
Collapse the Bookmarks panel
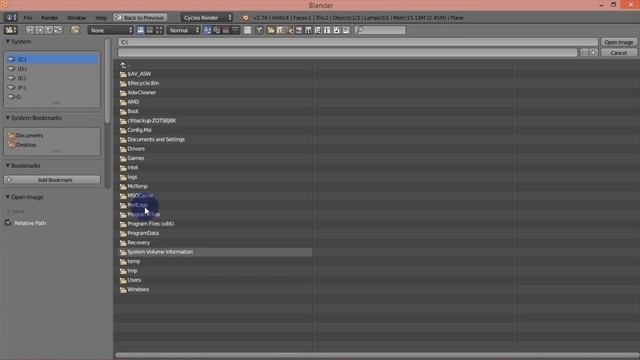point(8,166)
